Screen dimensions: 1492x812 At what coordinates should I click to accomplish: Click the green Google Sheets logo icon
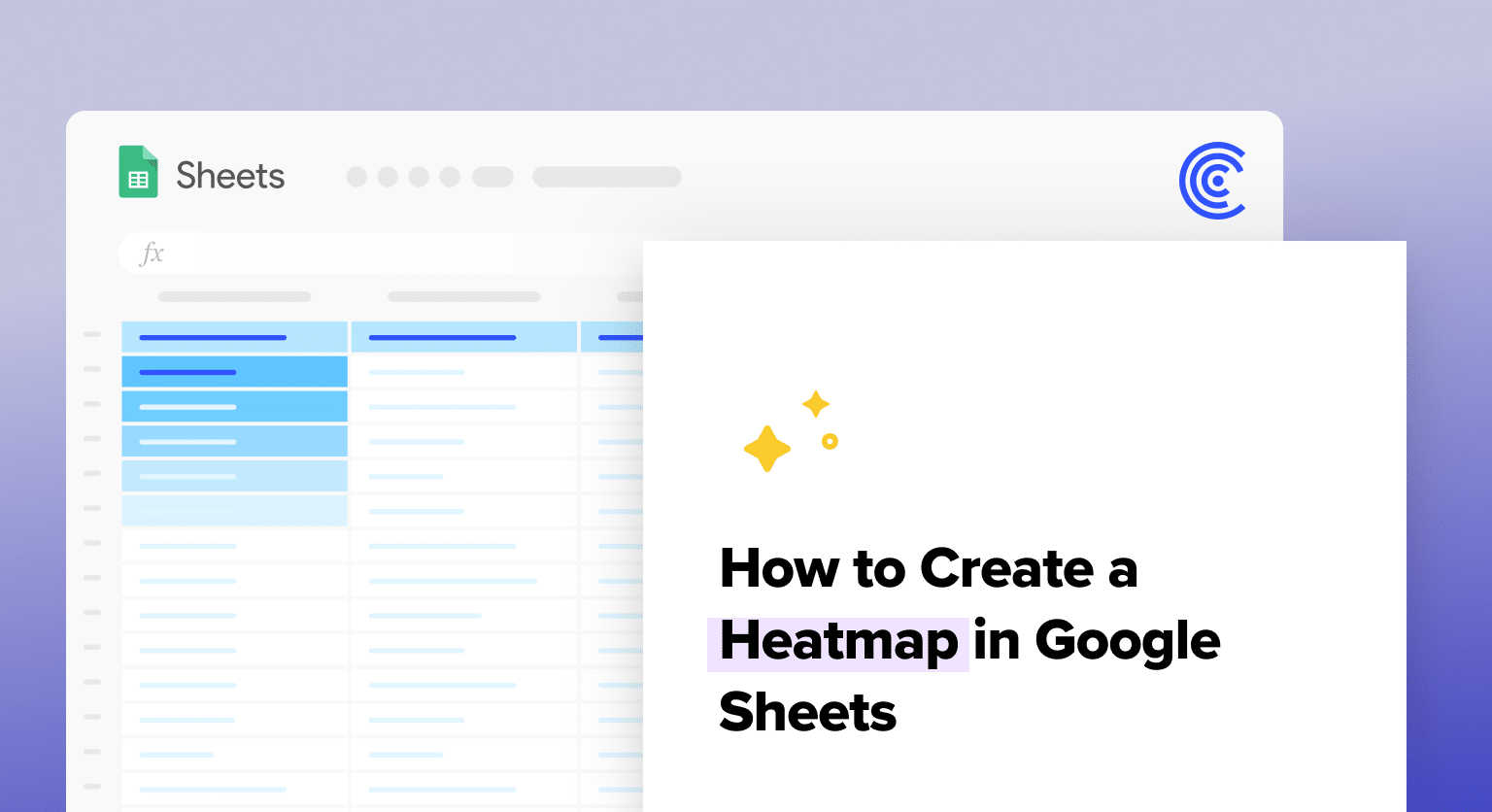click(x=138, y=172)
